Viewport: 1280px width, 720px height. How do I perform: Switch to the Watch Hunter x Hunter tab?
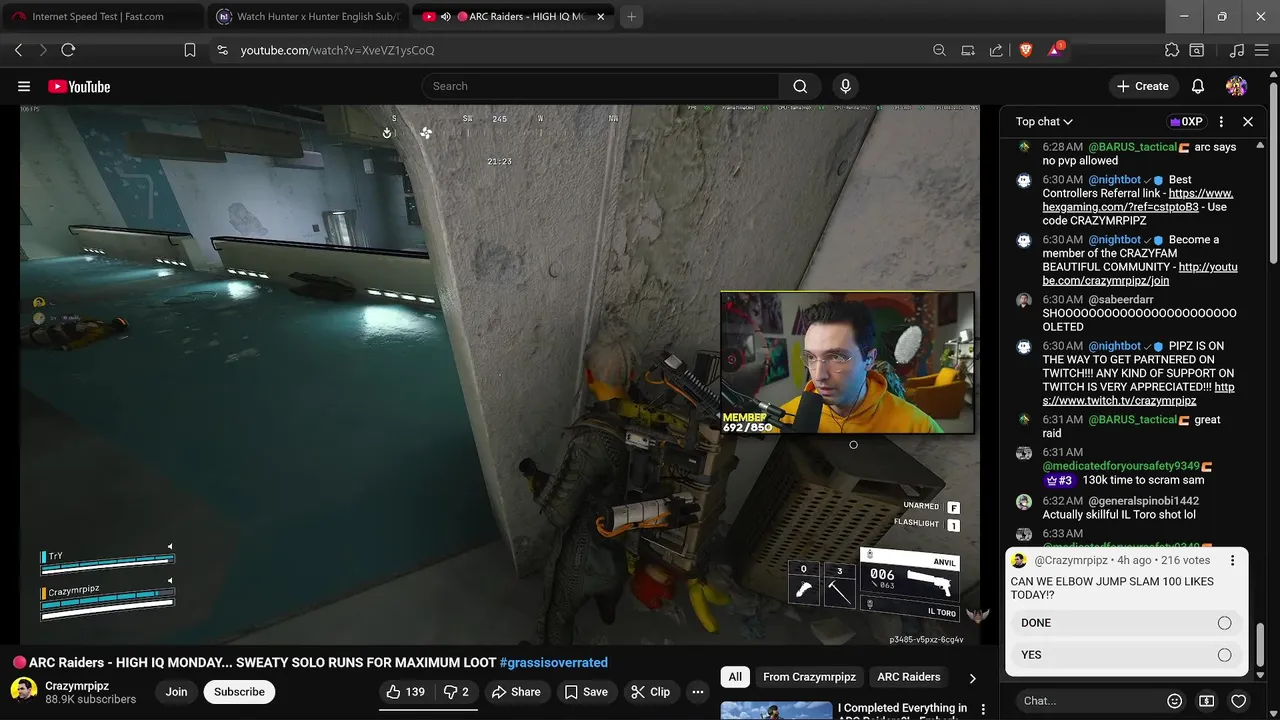click(x=308, y=17)
